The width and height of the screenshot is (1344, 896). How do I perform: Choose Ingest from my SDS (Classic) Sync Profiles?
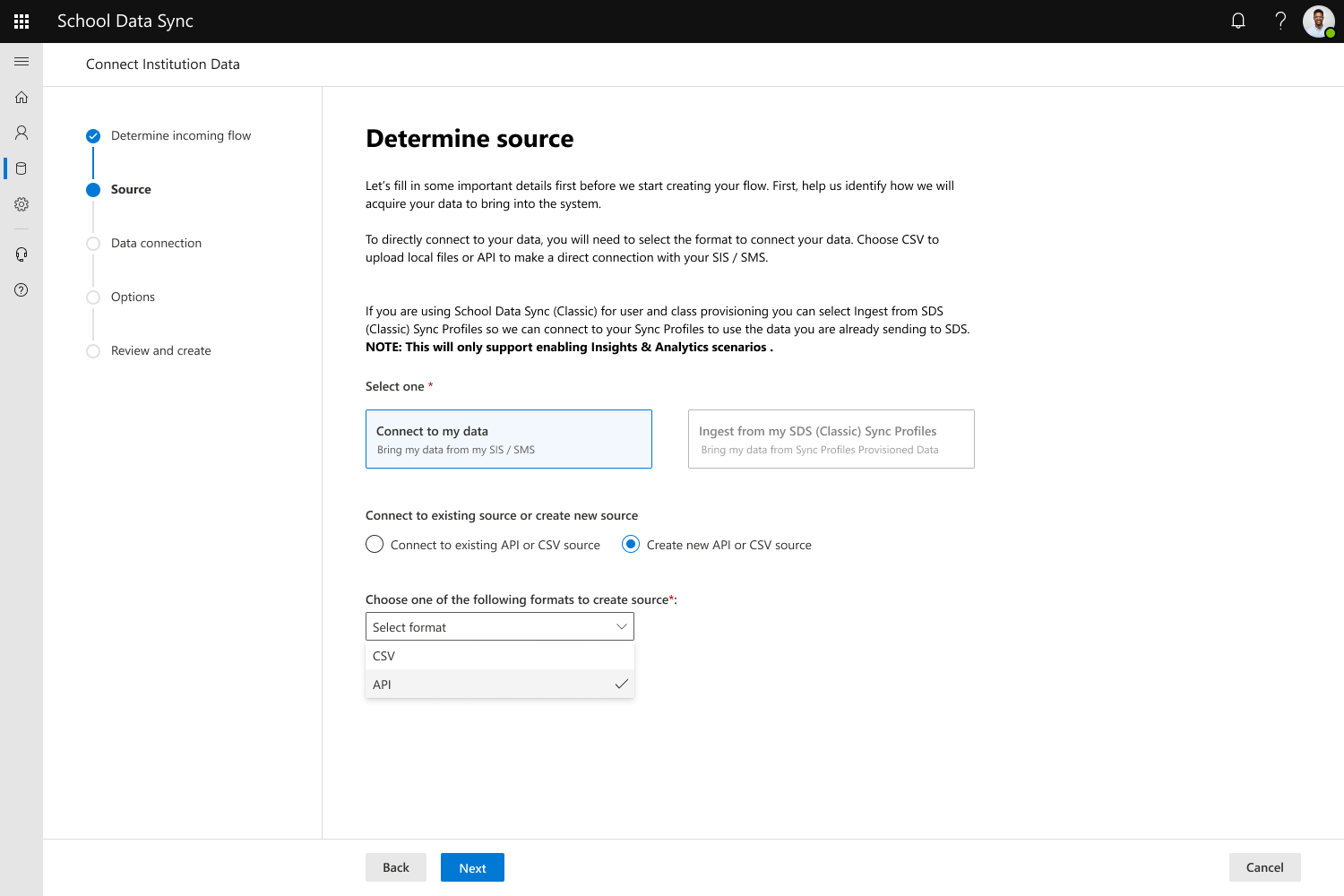(831, 439)
